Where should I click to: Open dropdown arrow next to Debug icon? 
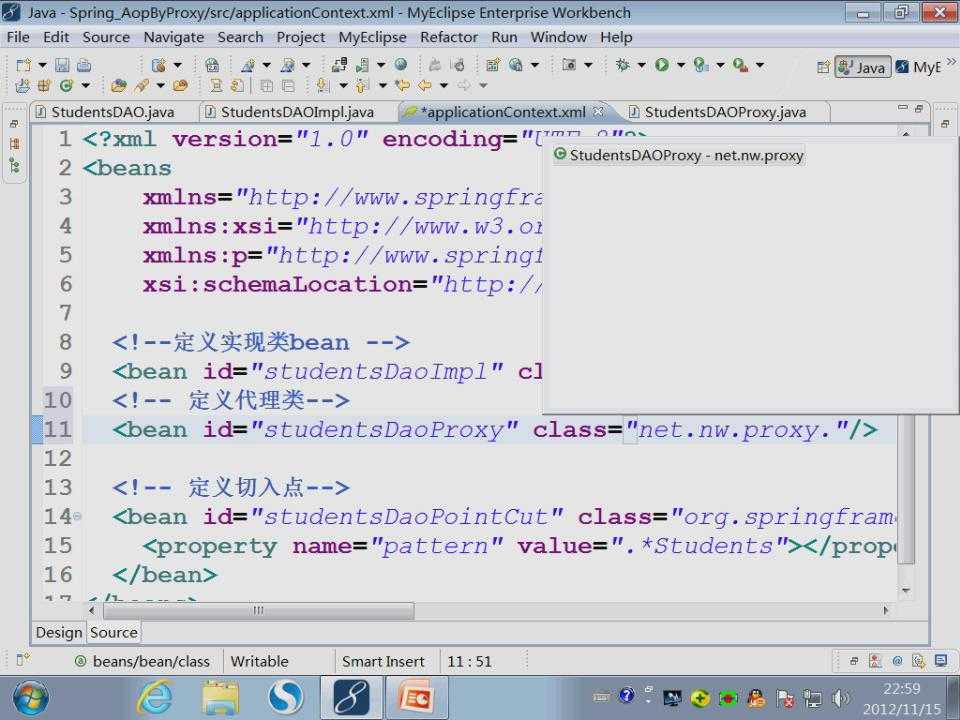click(642, 64)
